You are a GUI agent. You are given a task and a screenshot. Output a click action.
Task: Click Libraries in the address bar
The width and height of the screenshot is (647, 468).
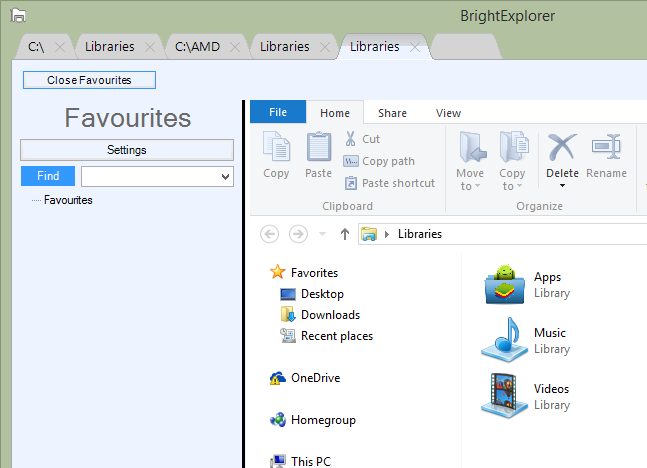420,234
